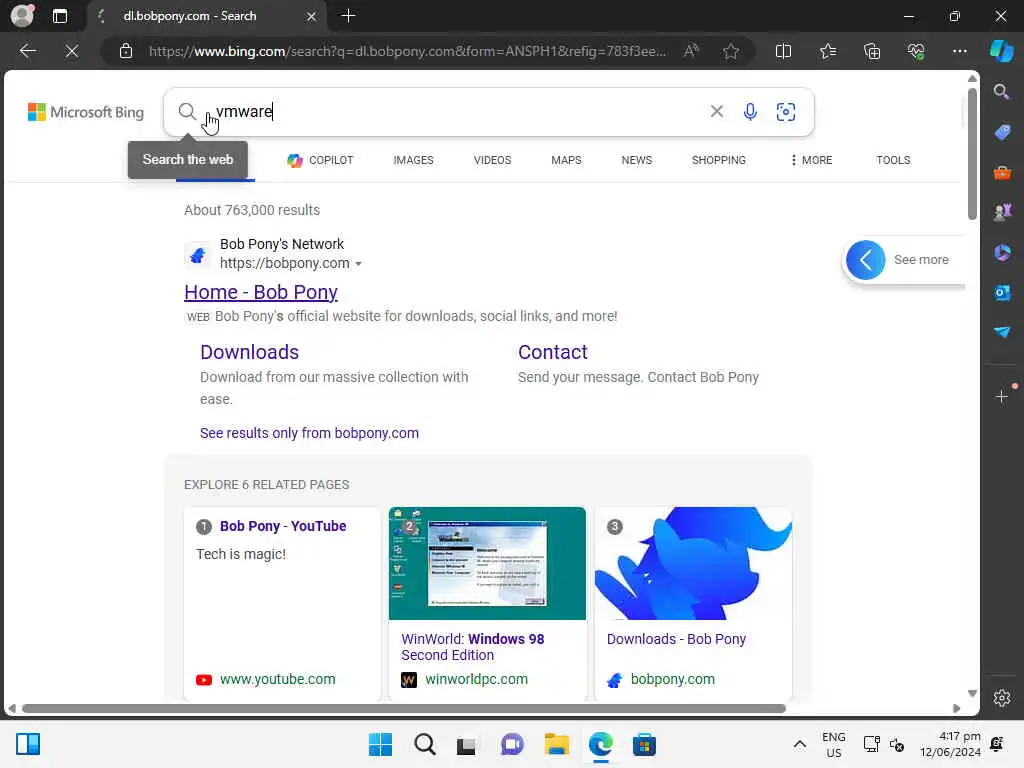Stop loading the page
The image size is (1024, 768).
(72, 51)
